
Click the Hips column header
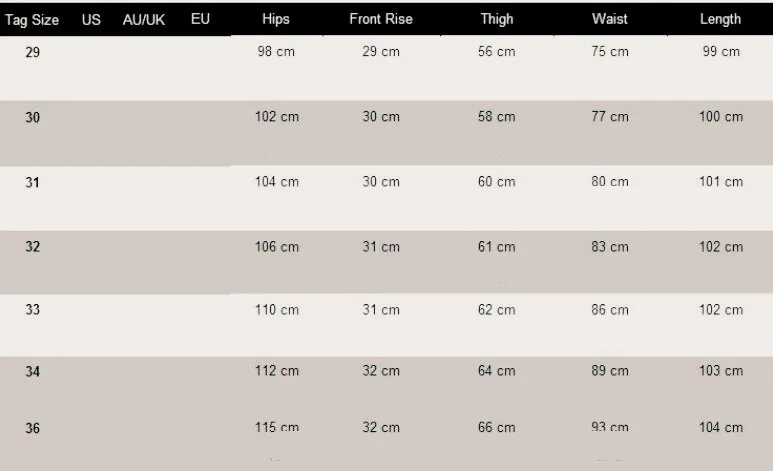tap(276, 19)
